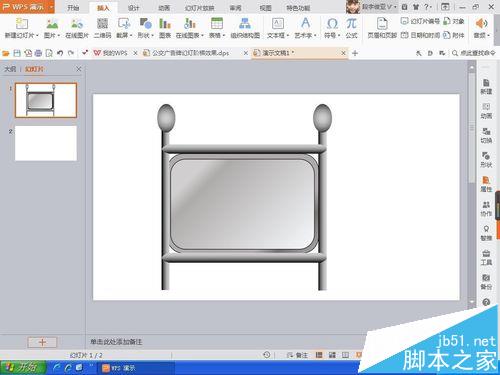Insert a table (表格) icon

[x=217, y=24]
